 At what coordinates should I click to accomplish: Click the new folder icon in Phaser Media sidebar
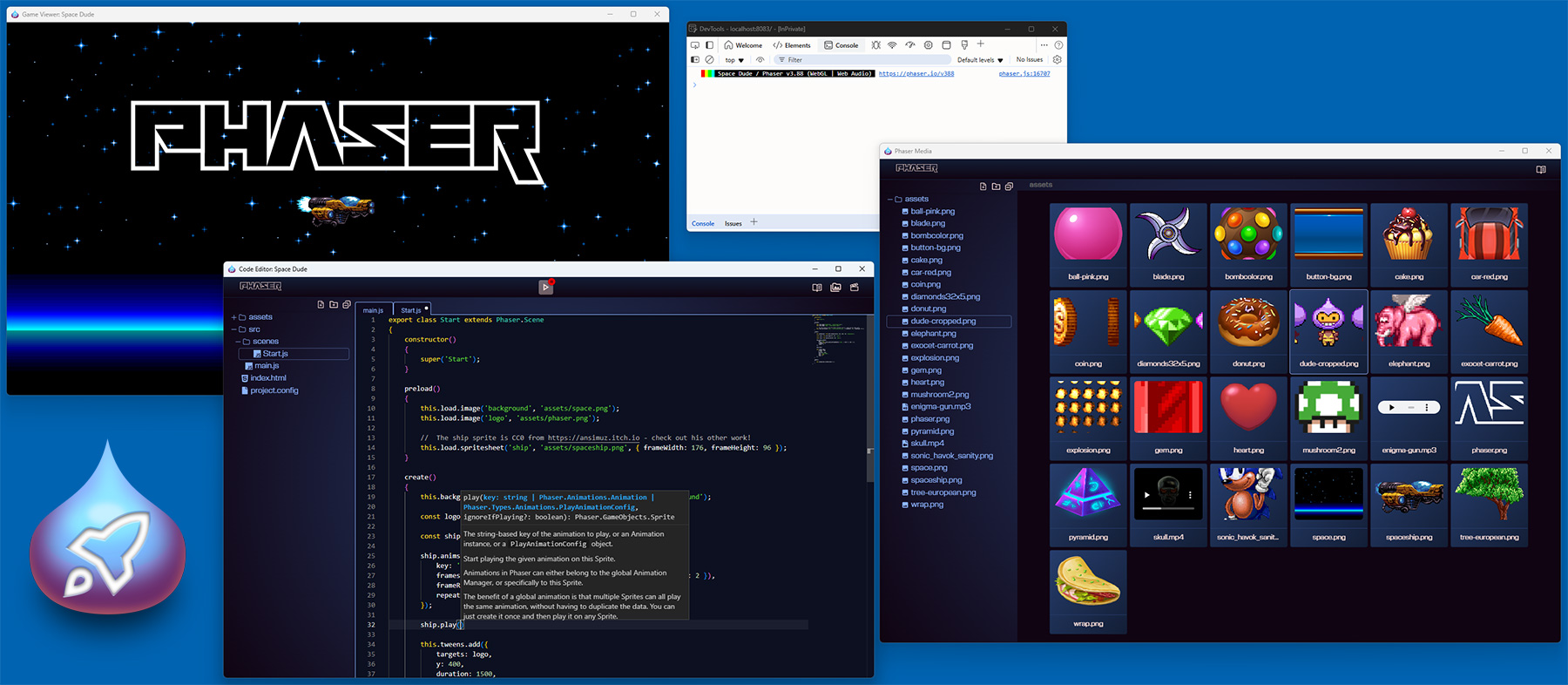[x=997, y=187]
